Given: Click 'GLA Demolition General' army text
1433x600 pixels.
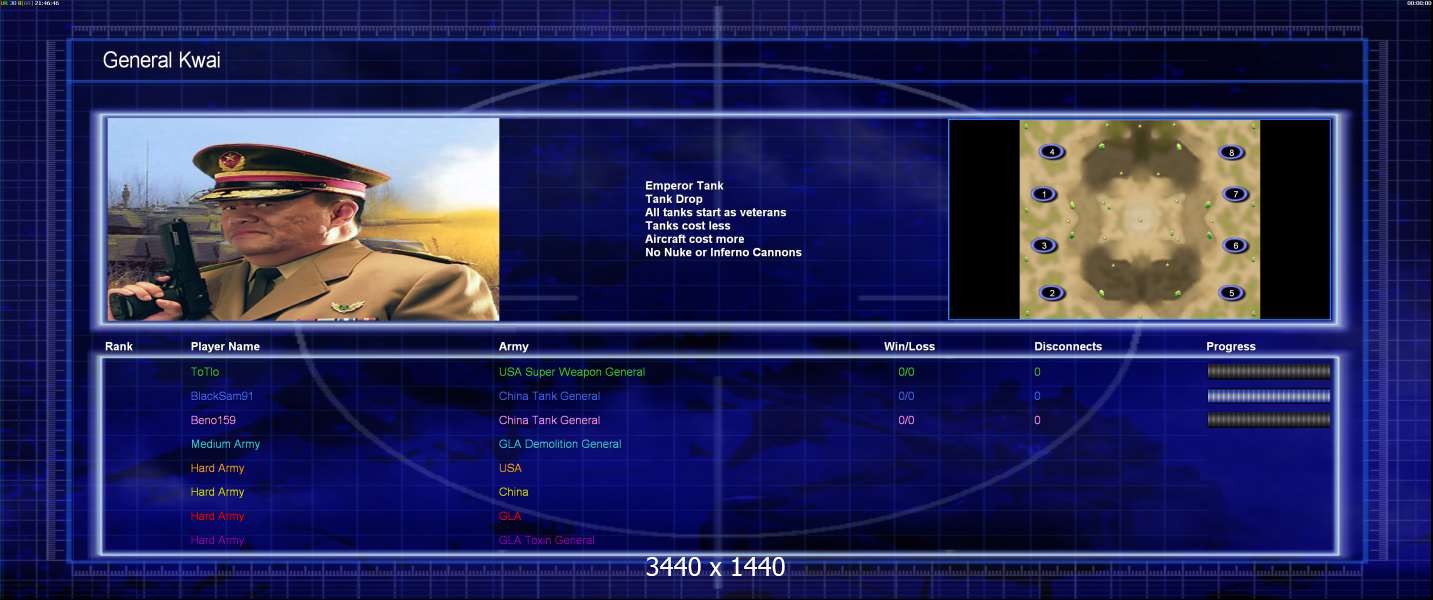Looking at the screenshot, I should [x=560, y=444].
